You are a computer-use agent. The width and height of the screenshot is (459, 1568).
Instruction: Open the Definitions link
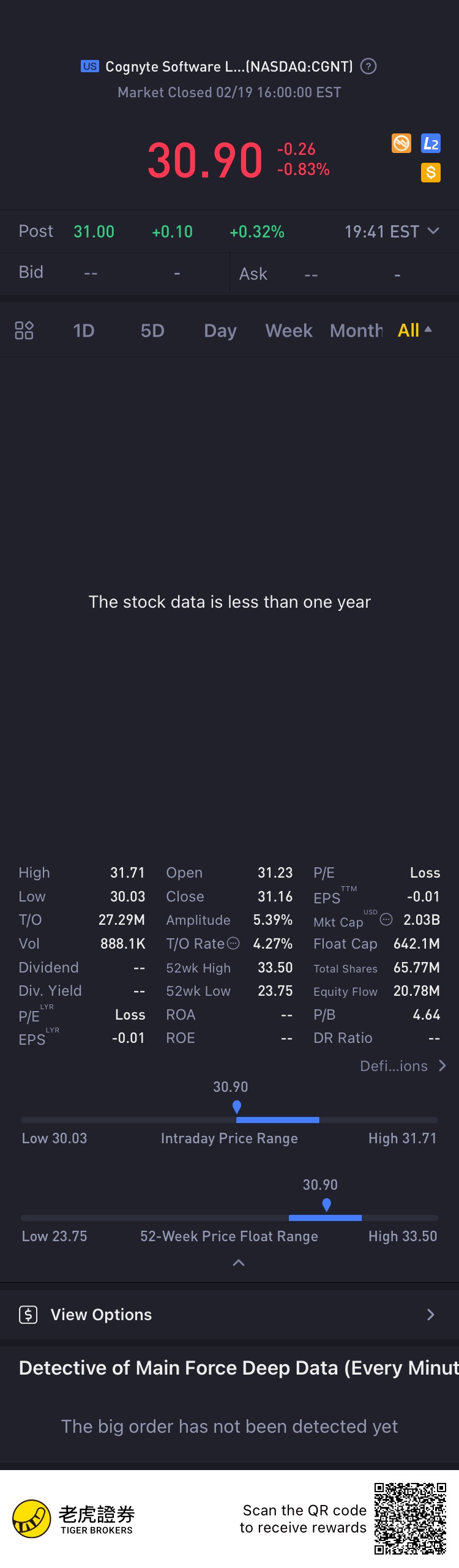pyautogui.click(x=403, y=1066)
